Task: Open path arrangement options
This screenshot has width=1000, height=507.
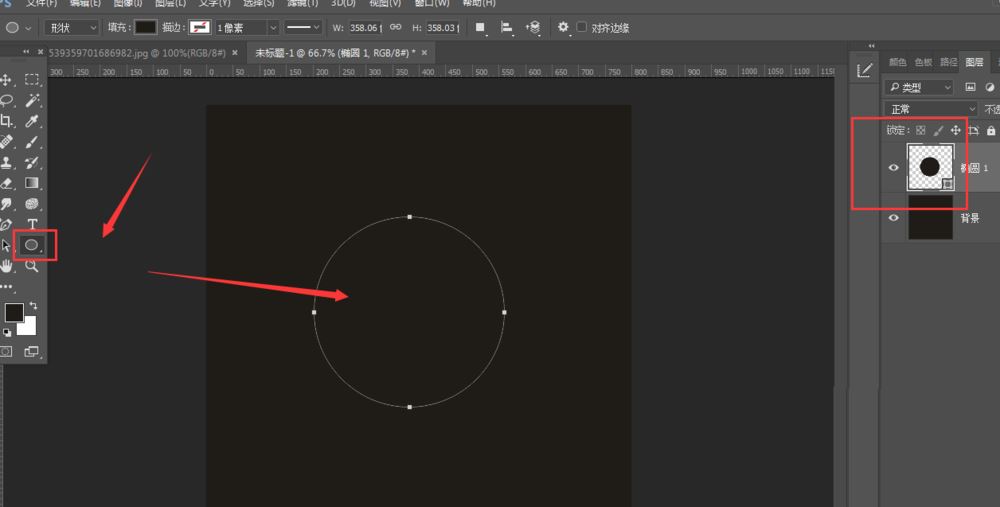Action: [x=533, y=27]
